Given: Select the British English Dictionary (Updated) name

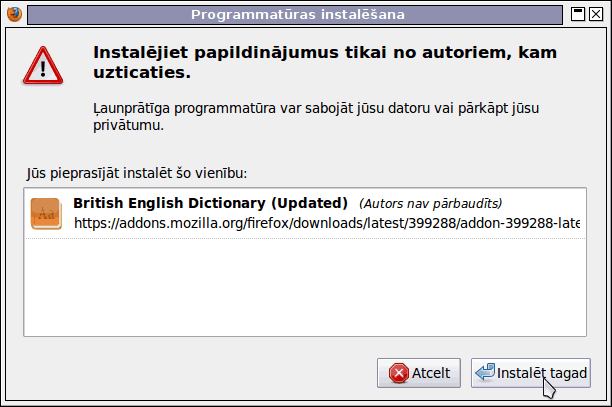Looking at the screenshot, I should [x=210, y=203].
